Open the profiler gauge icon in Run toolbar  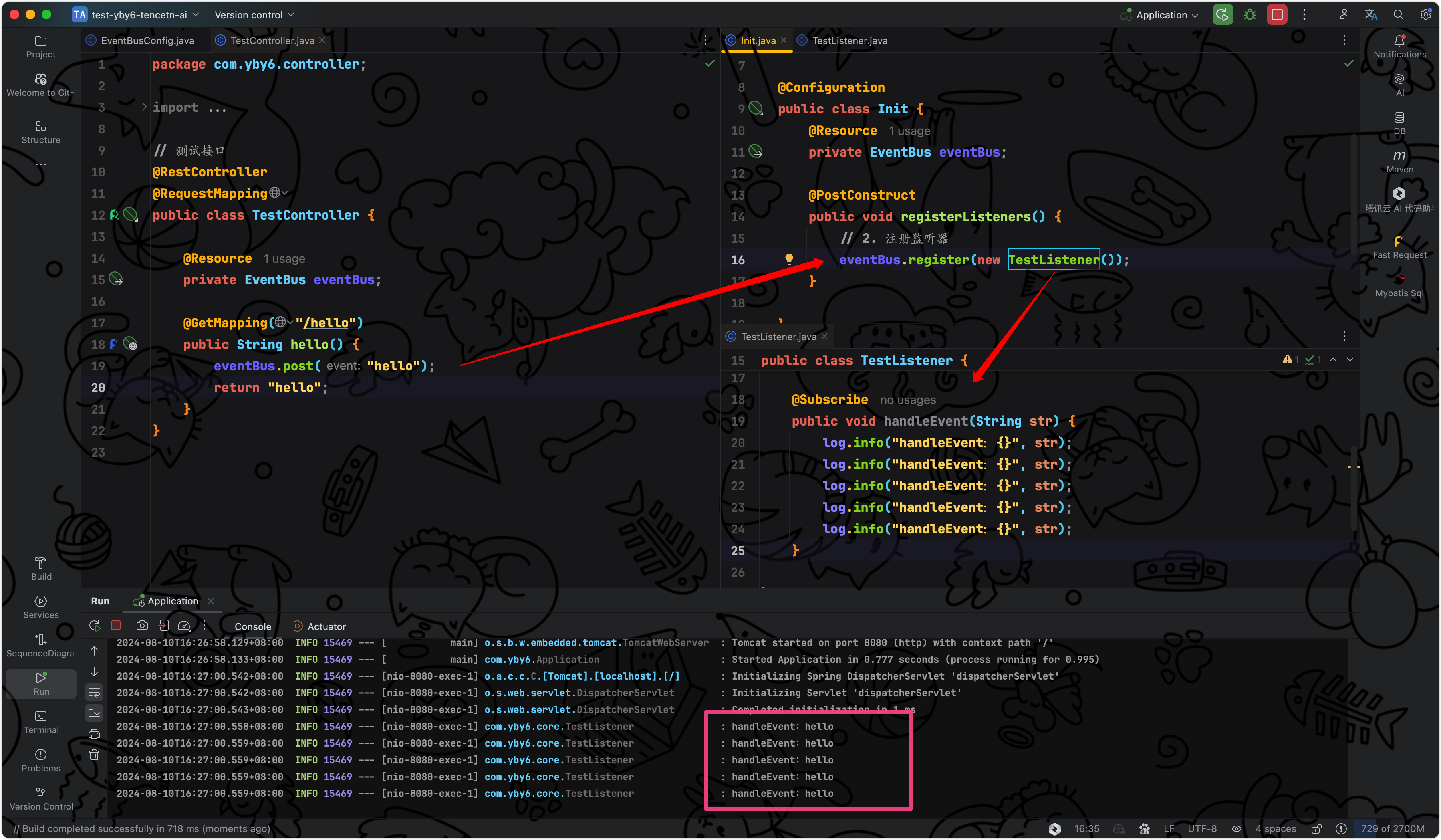(x=184, y=626)
